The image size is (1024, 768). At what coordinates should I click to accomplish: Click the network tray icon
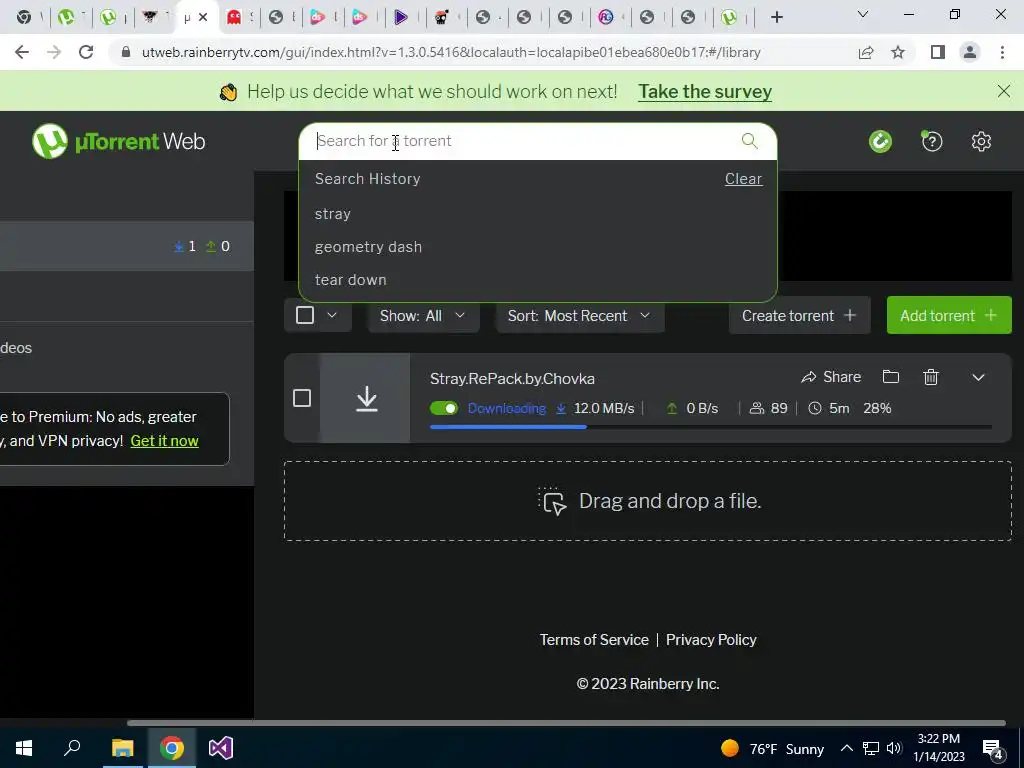tap(871, 748)
